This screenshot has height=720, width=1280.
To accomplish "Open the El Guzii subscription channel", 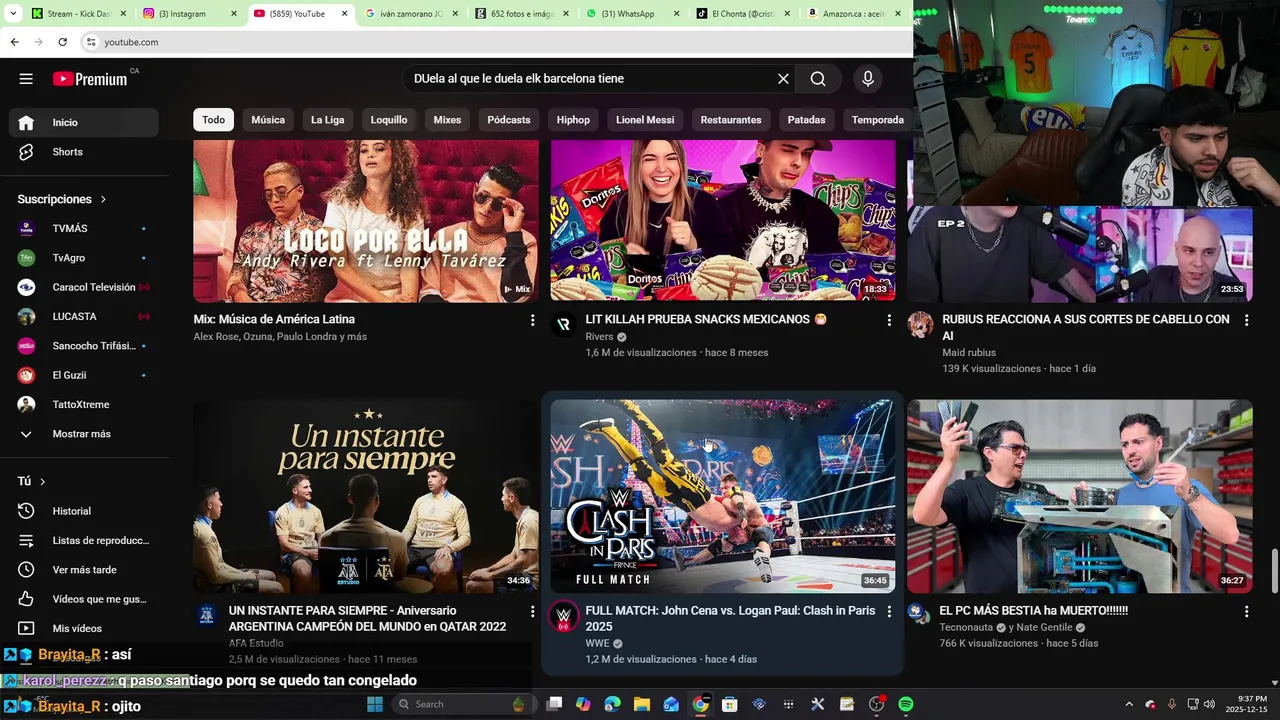I will point(84,375).
